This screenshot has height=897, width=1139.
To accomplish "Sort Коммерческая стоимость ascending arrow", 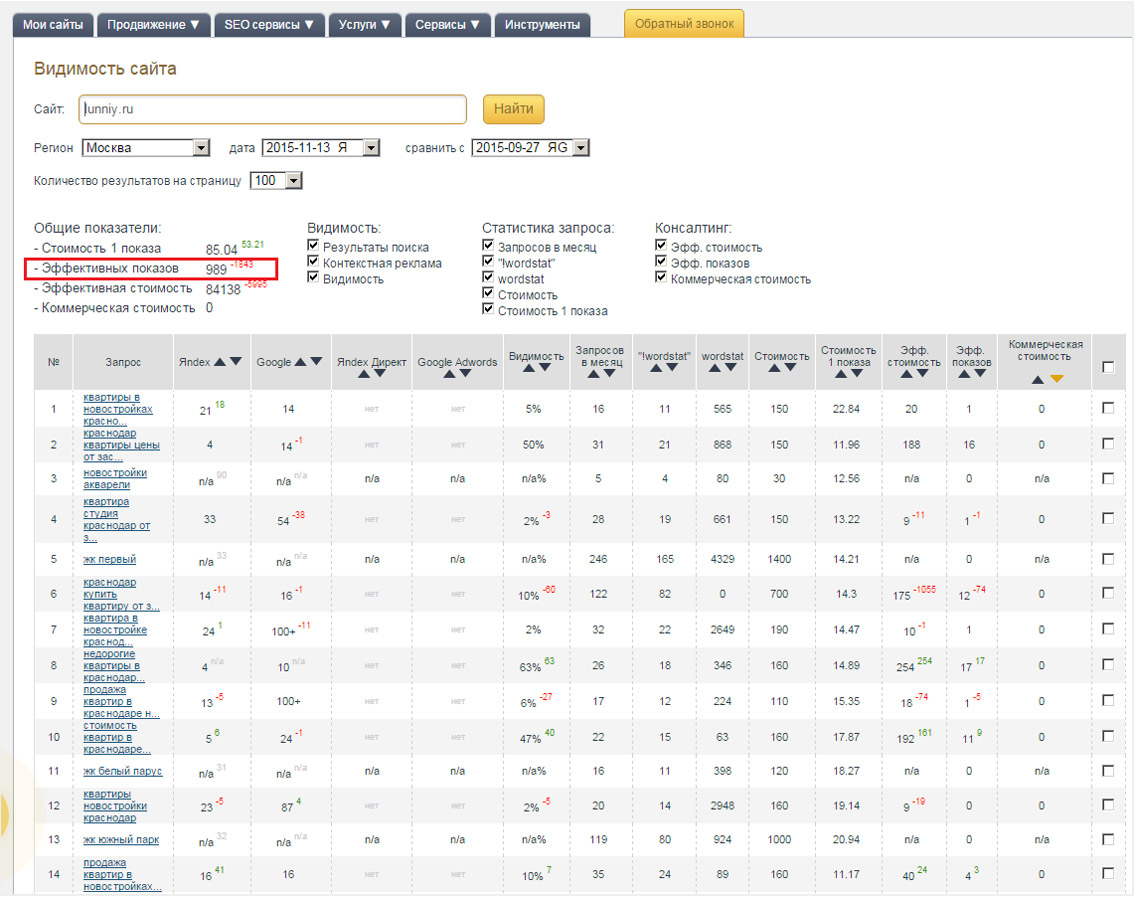I will pos(1038,380).
